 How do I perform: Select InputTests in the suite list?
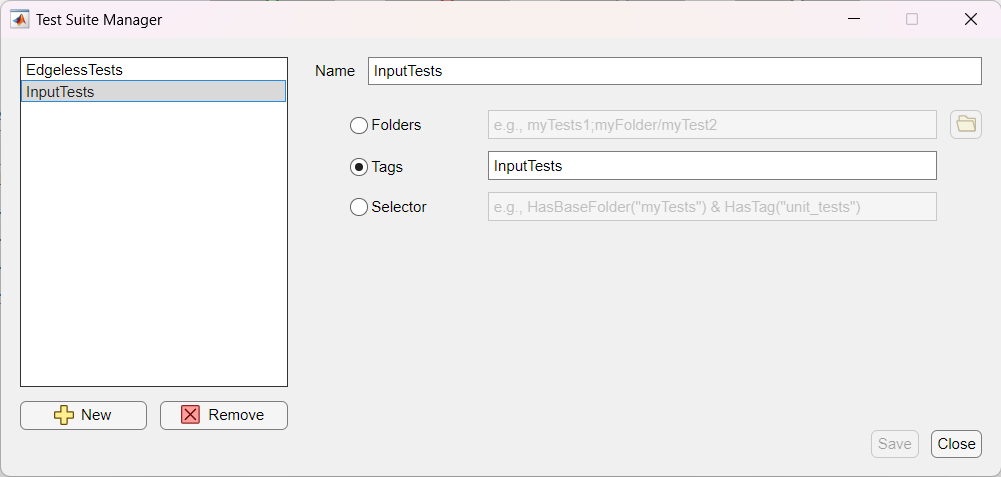61,91
